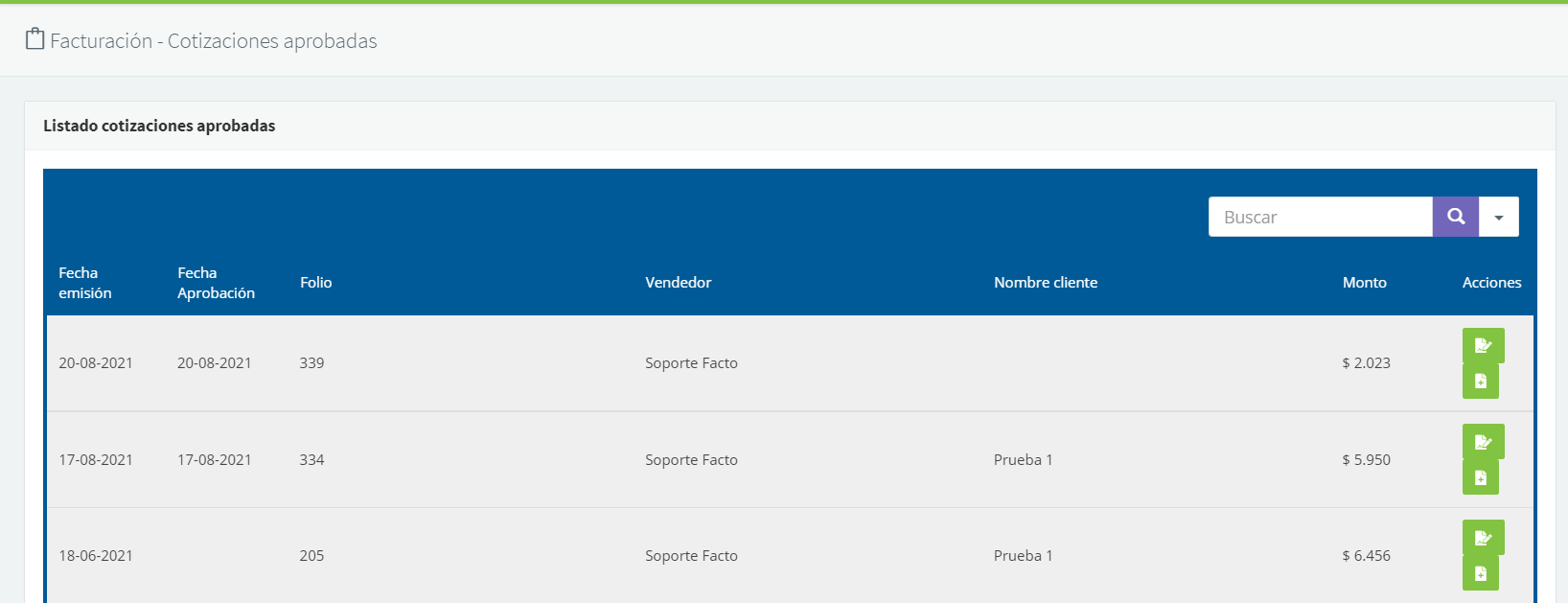Click the add document icon for folio 339
Image resolution: width=1568 pixels, height=603 pixels.
(x=1480, y=381)
